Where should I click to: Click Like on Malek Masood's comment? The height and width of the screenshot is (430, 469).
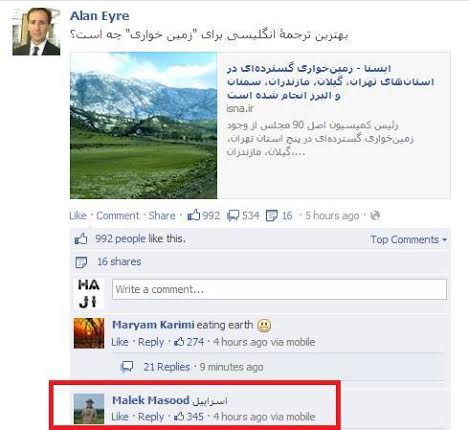(x=120, y=417)
